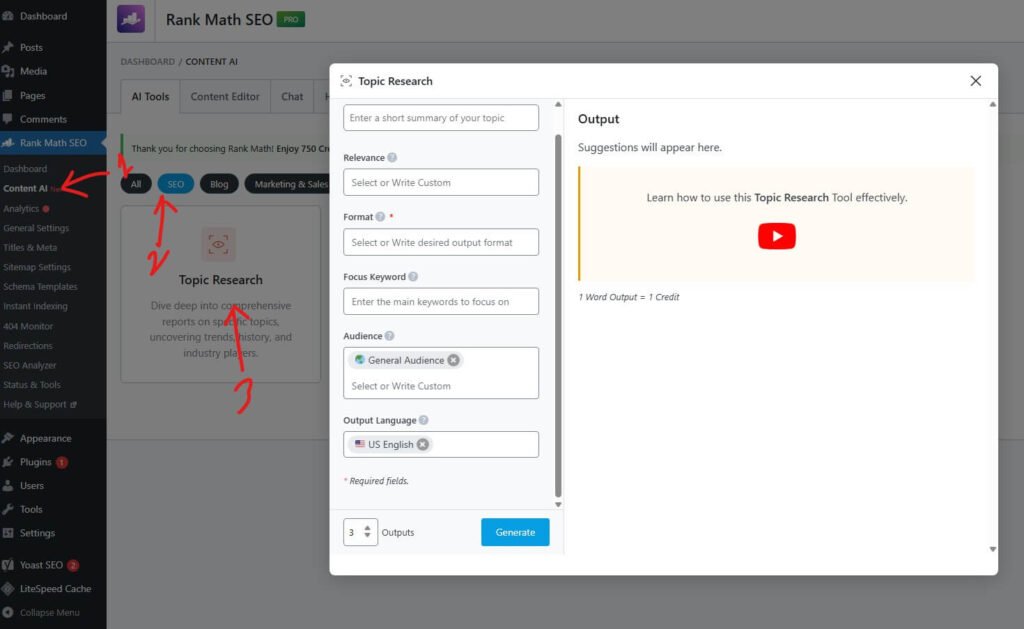Play the Topic Research YouTube tutorial
Image resolution: width=1024 pixels, height=629 pixels.
[776, 236]
